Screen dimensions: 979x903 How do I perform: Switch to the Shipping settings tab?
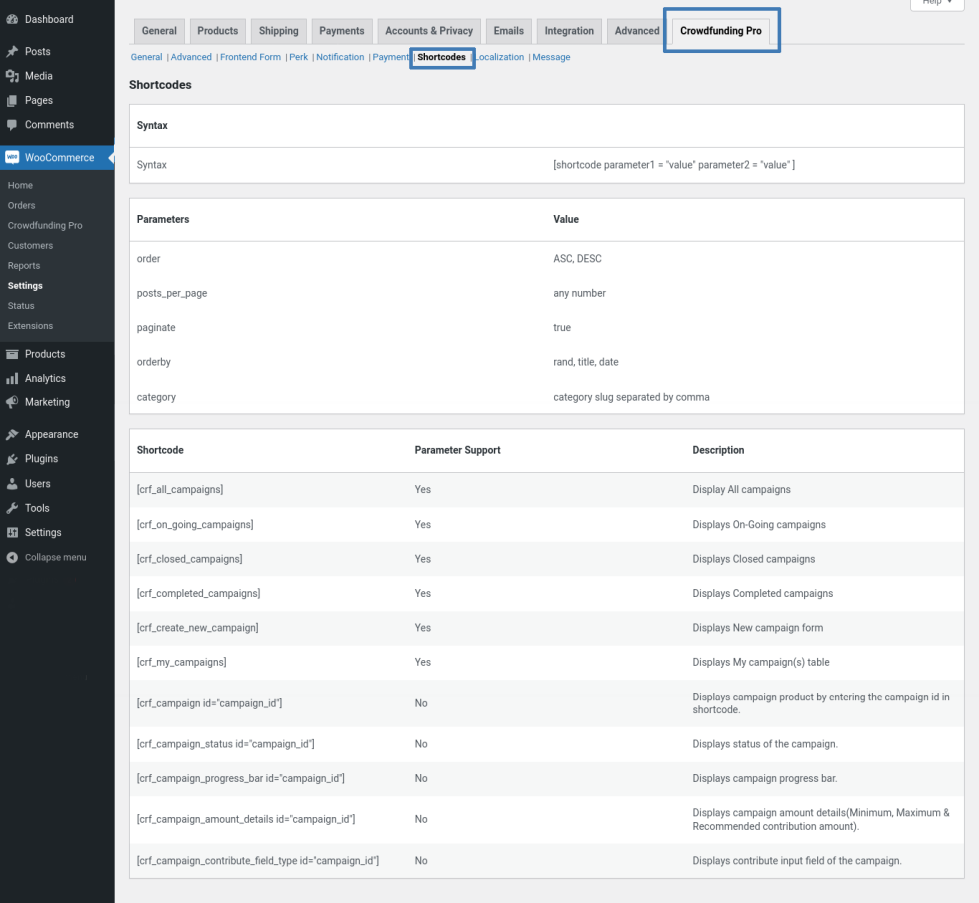coord(278,31)
